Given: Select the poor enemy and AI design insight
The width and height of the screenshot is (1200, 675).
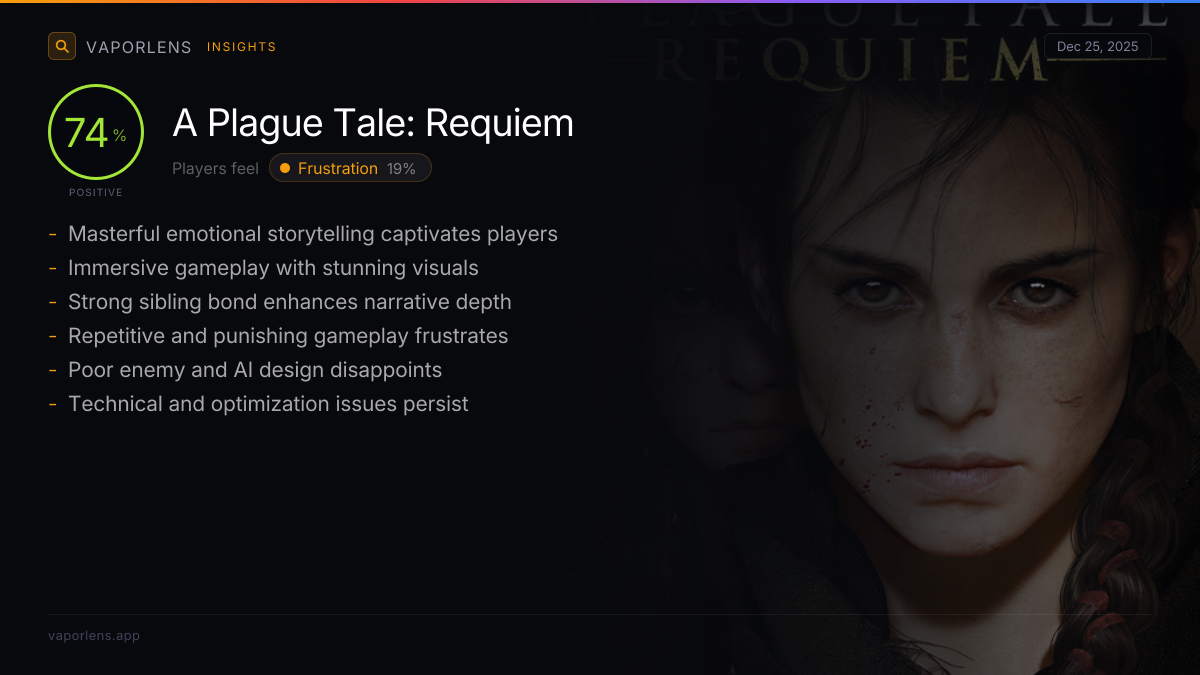Looking at the screenshot, I should point(254,370).
